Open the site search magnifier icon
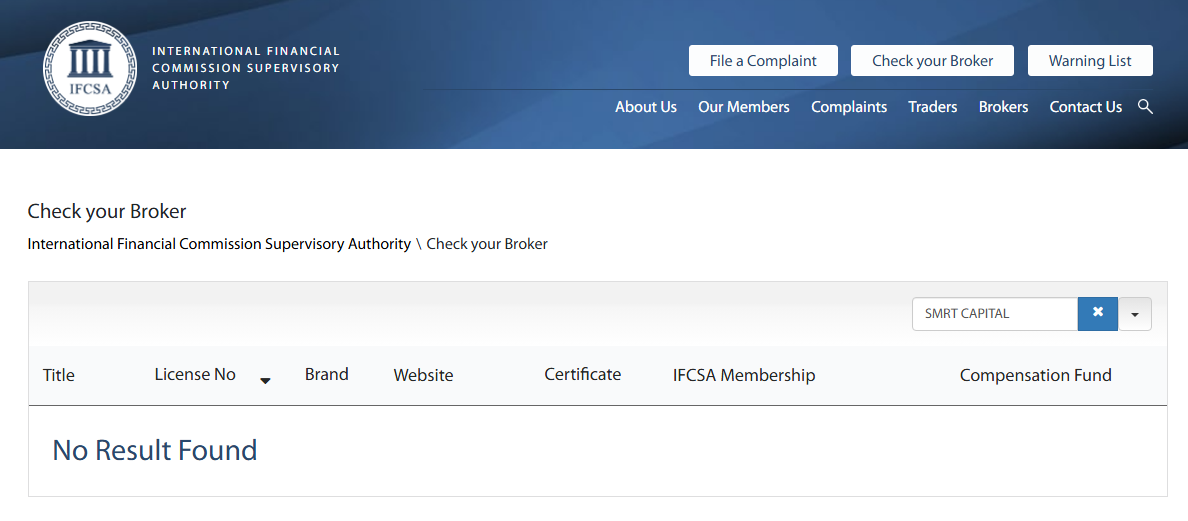 (1146, 107)
